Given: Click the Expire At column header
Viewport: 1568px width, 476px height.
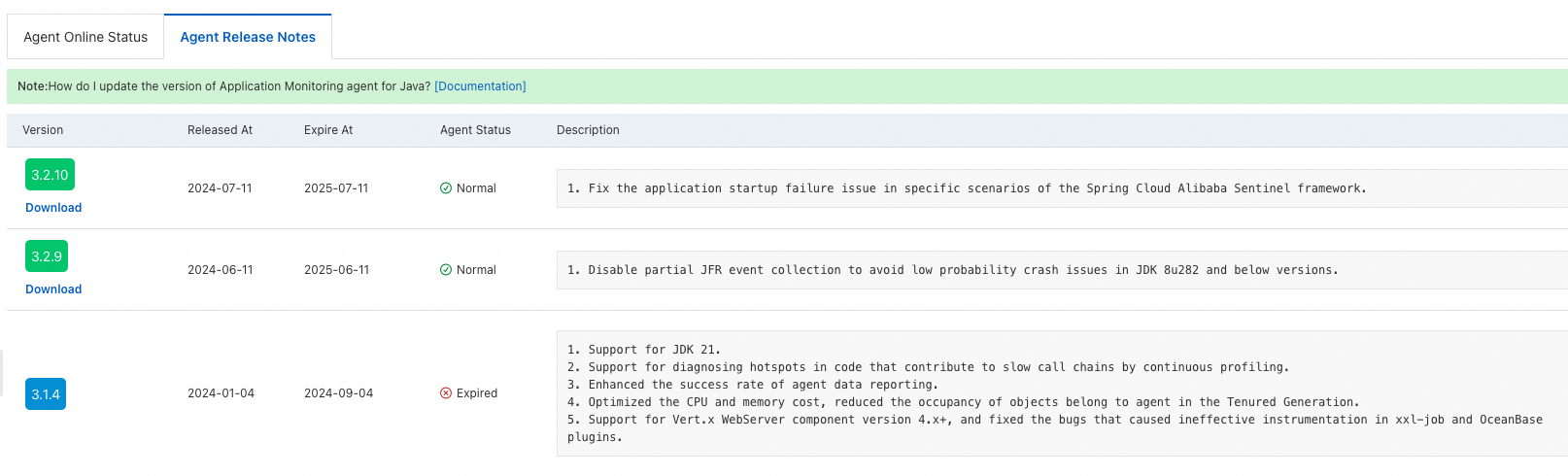Looking at the screenshot, I should 328,130.
